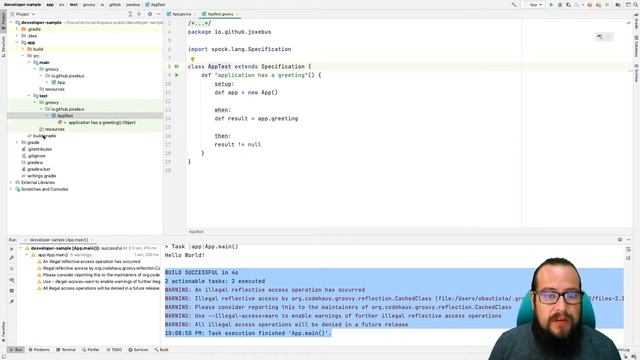The height and width of the screenshot is (360, 640).
Task: Open the project structure toolbar icon
Action: click(x=618, y=5)
